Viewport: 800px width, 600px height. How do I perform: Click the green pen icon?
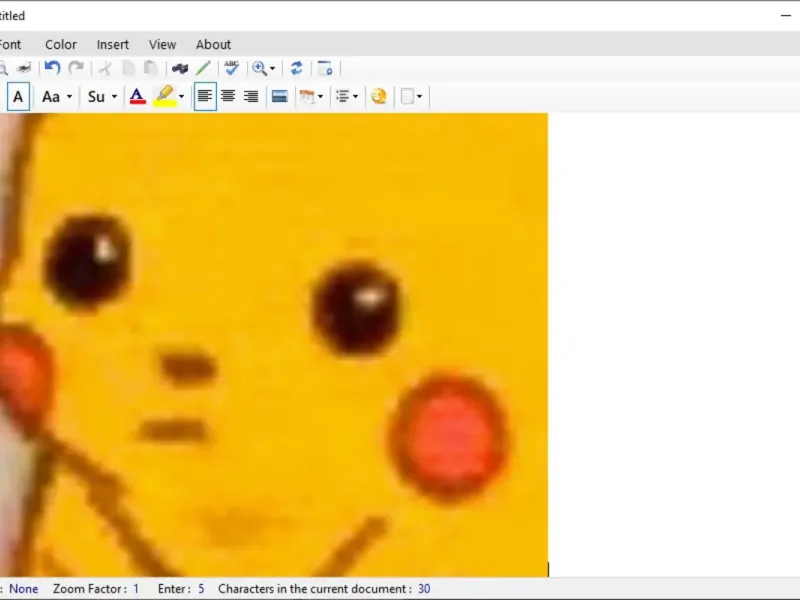coord(203,68)
